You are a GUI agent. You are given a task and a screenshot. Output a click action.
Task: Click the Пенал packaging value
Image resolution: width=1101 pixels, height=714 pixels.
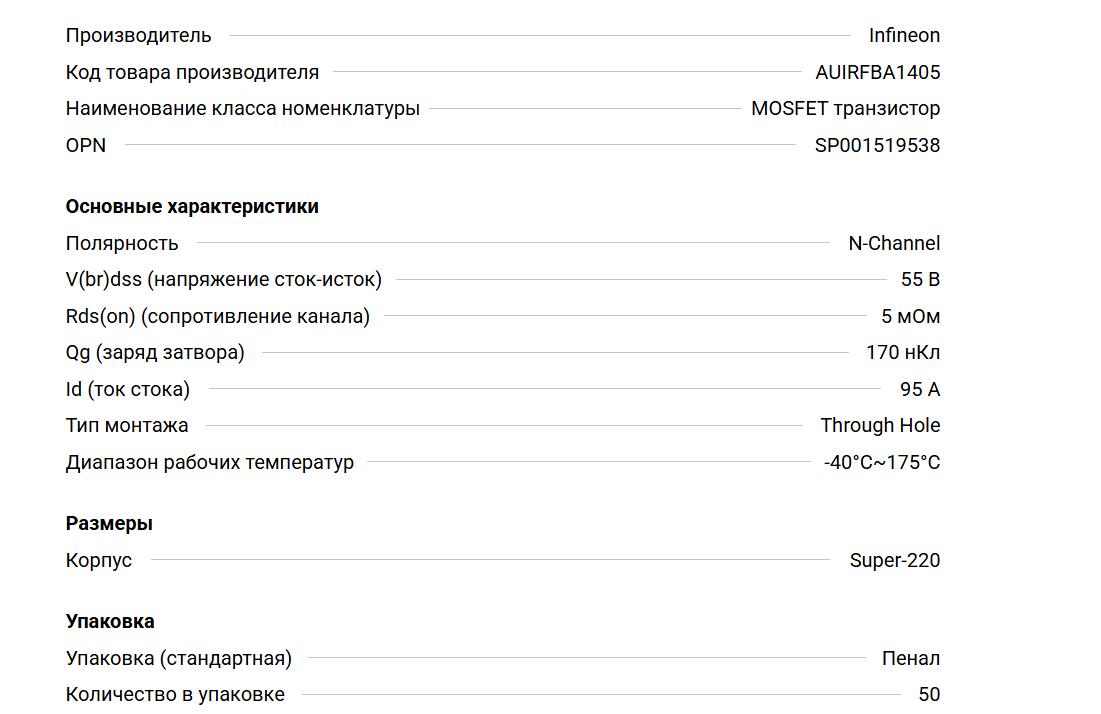coord(911,659)
